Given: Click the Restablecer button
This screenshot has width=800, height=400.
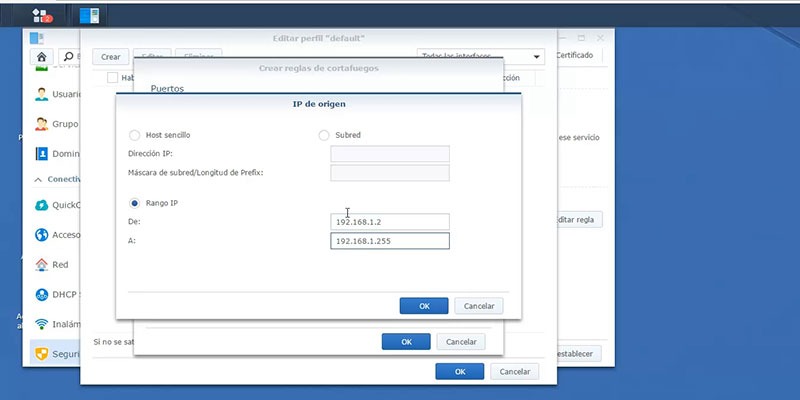Looking at the screenshot, I should pyautogui.click(x=579, y=354).
